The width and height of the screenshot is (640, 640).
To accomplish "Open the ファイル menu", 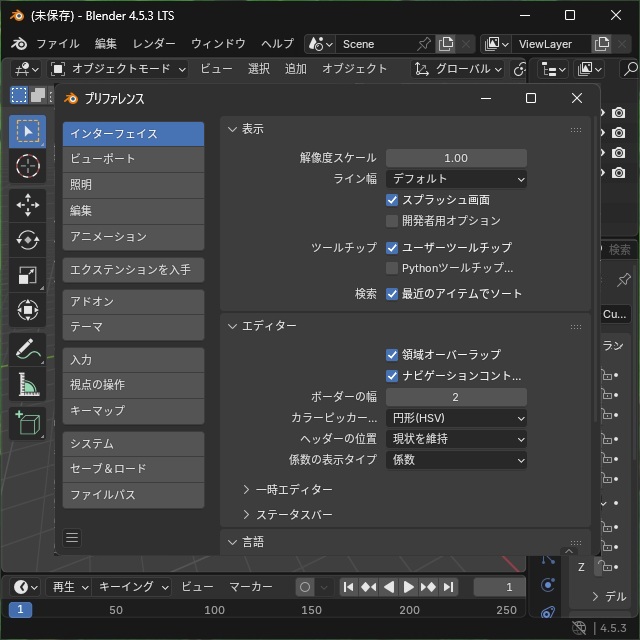I will pyautogui.click(x=58, y=44).
